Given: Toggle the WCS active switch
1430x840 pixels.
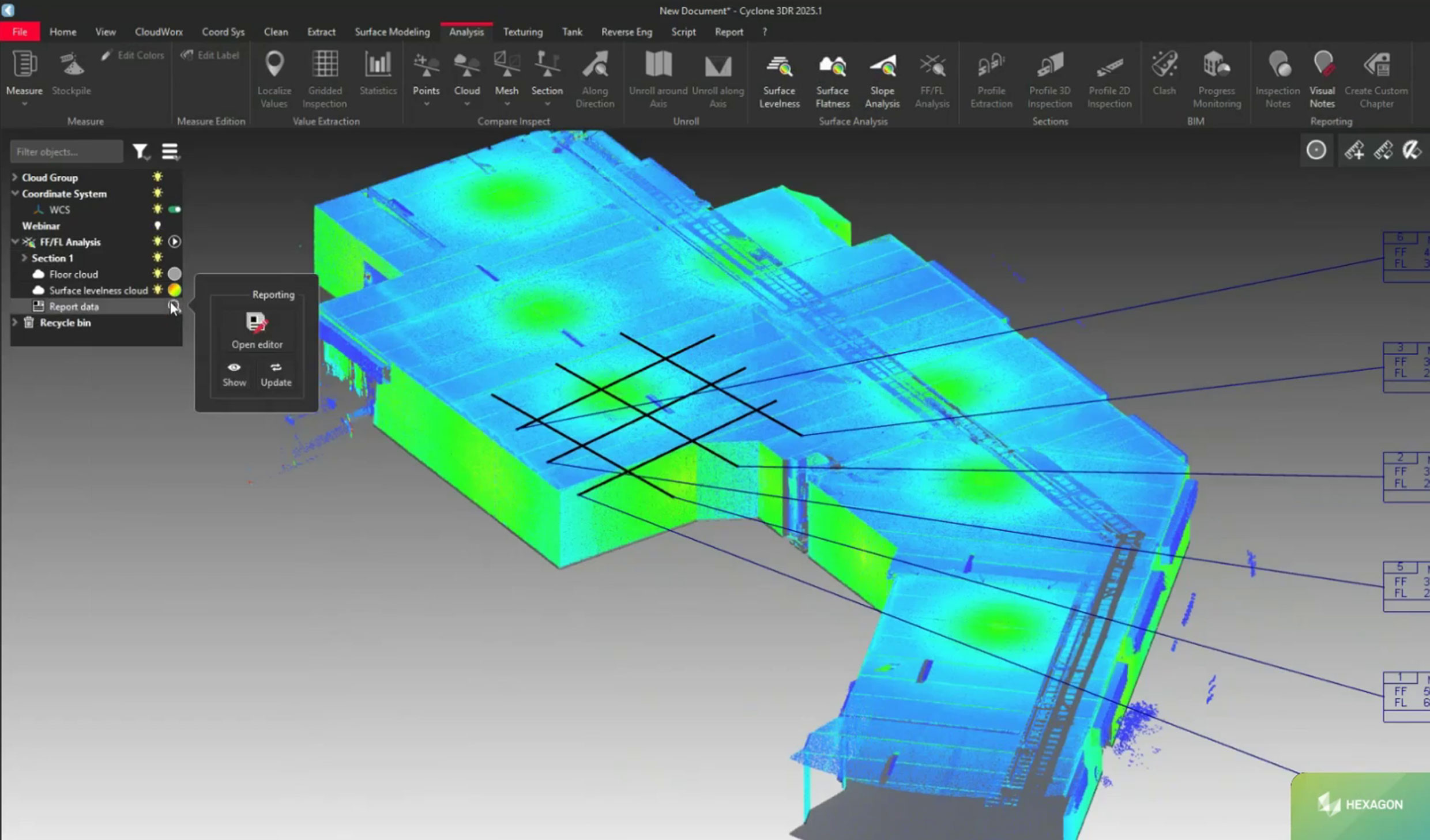Looking at the screenshot, I should (174, 210).
